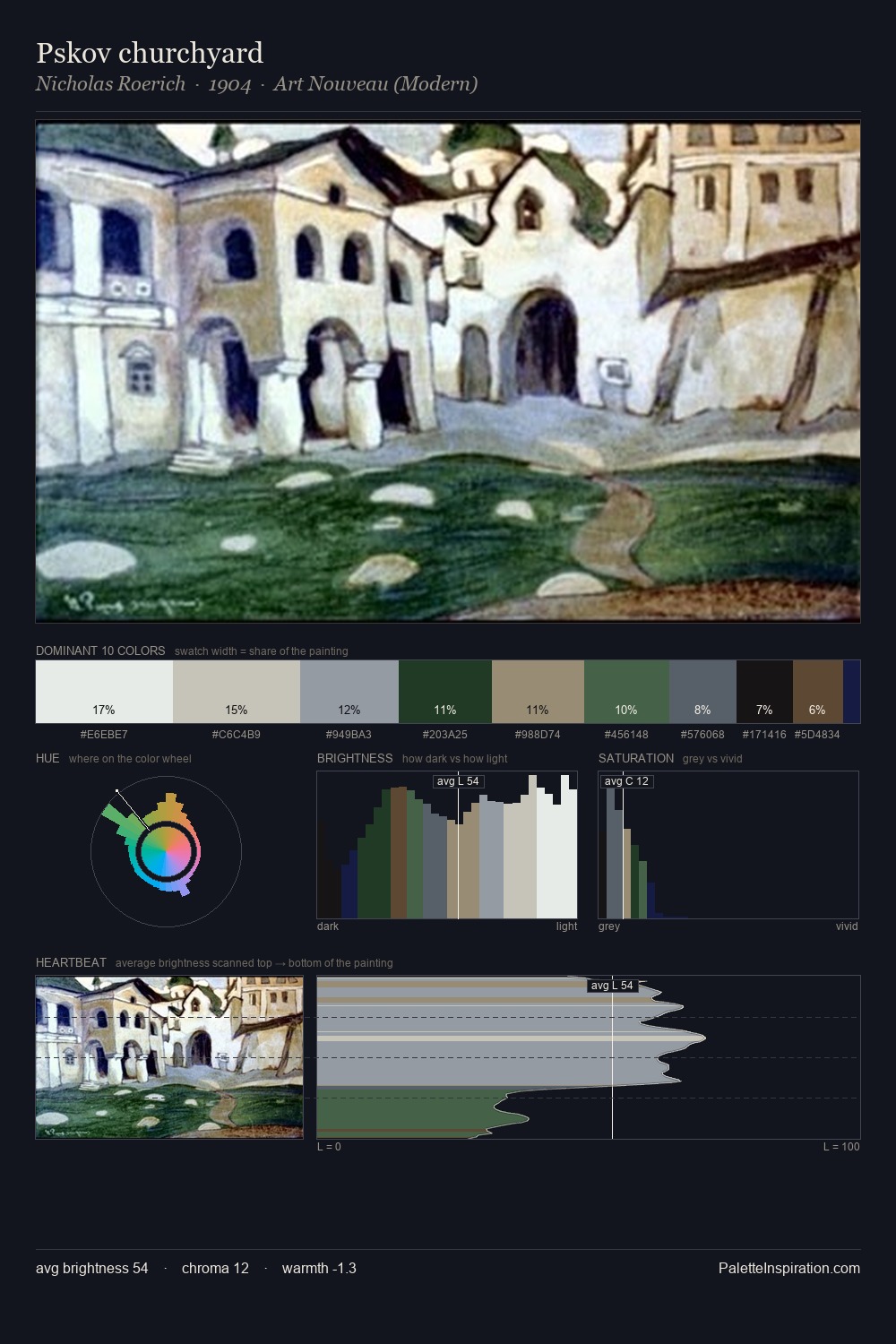Click the #E6EBE7 17% color swatch
Image resolution: width=896 pixels, height=1344 pixels.
coord(104,692)
